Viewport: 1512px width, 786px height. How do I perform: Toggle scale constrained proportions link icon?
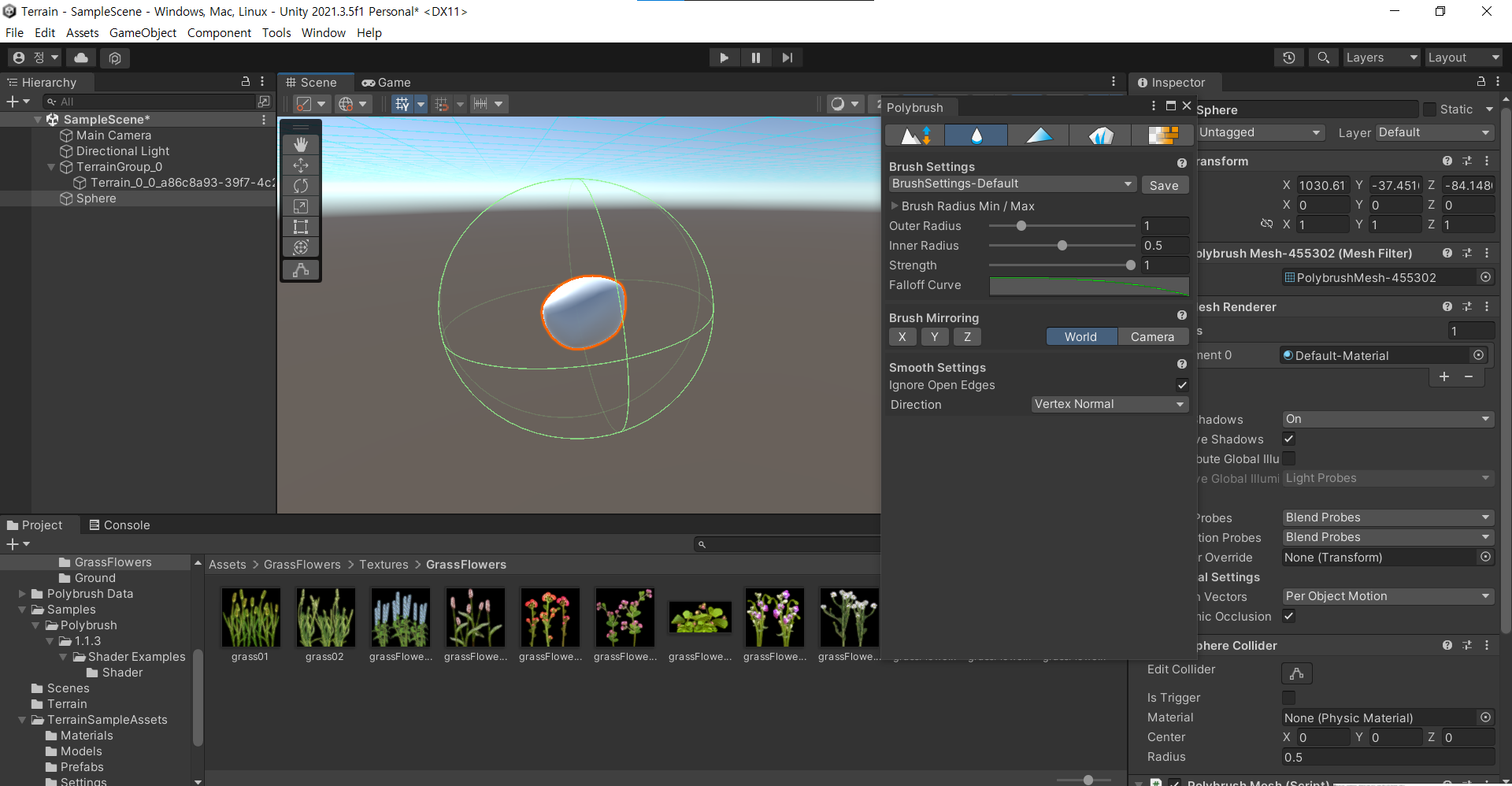(x=1266, y=224)
